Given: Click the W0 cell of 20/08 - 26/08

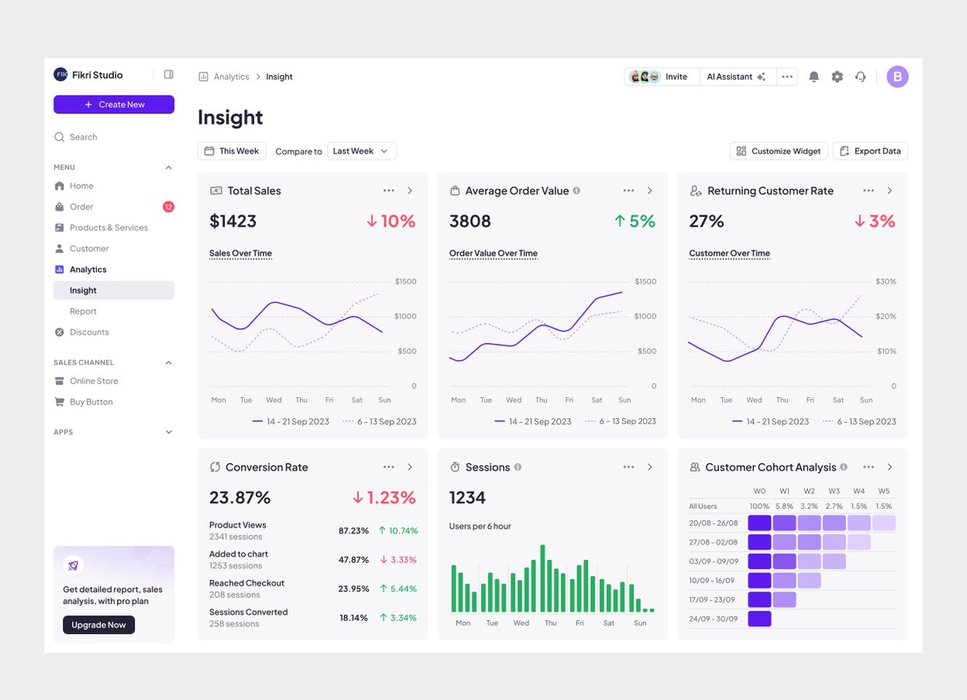Looking at the screenshot, I should (759, 523).
